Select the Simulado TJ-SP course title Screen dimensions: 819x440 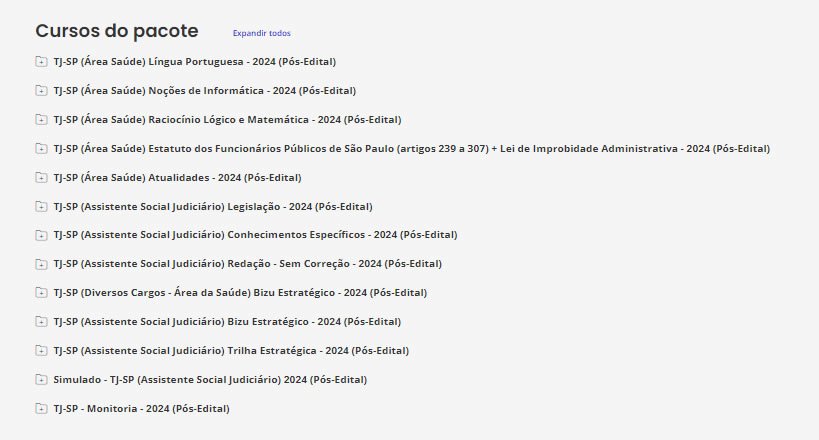point(210,380)
